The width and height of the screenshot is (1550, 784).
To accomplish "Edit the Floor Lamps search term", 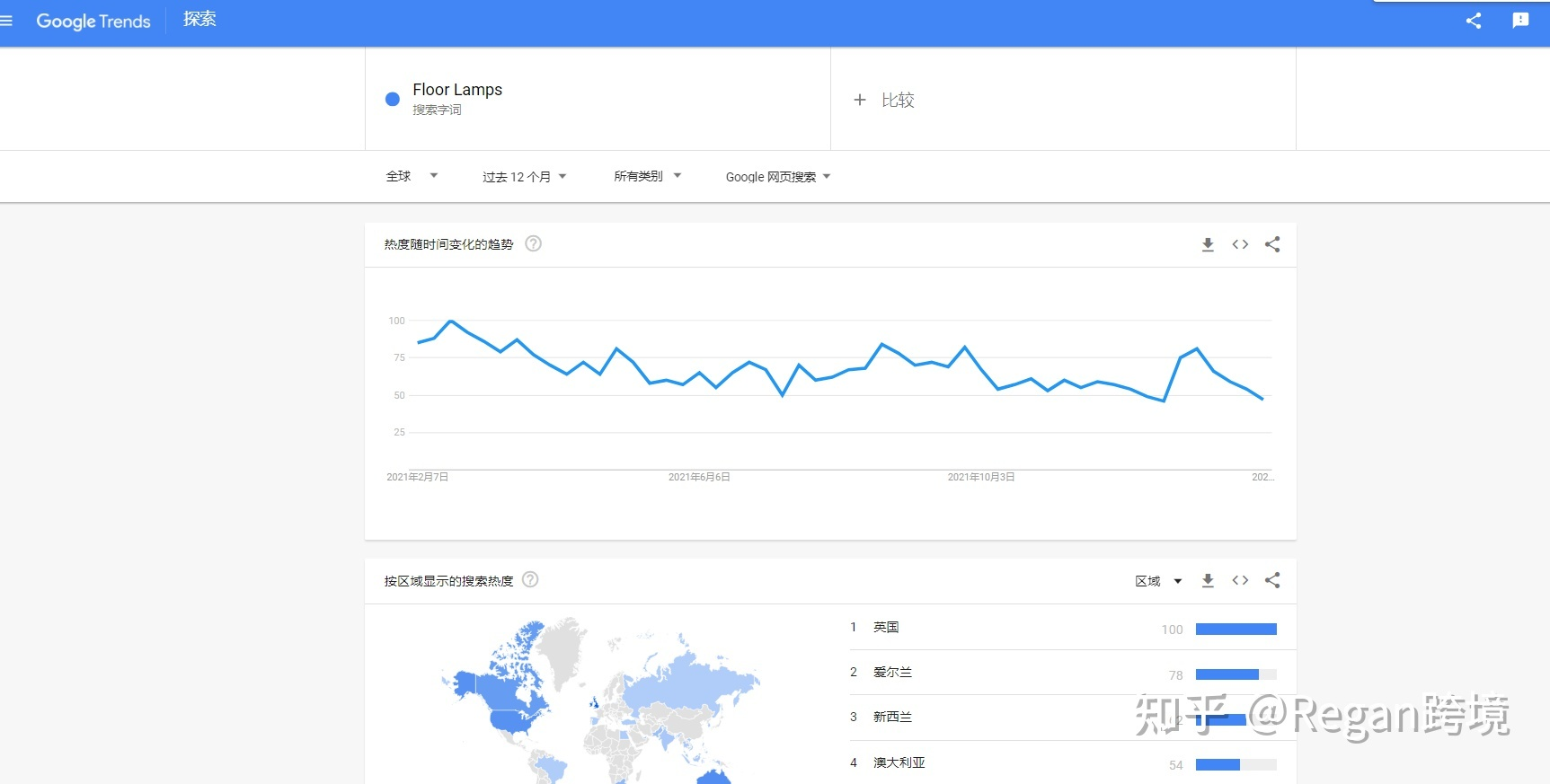I will coord(457,90).
